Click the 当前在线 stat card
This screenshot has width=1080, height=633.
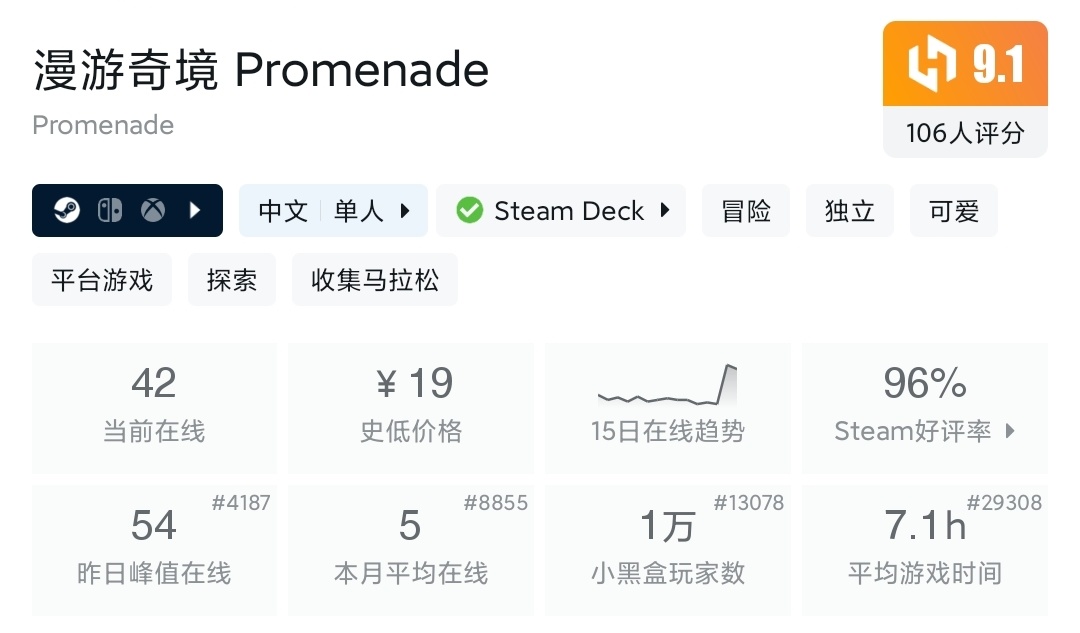(154, 407)
